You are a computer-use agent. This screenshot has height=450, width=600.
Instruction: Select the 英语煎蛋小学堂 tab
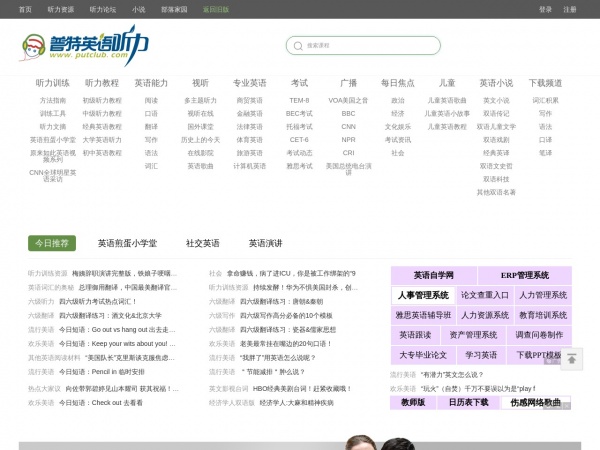(x=127, y=243)
